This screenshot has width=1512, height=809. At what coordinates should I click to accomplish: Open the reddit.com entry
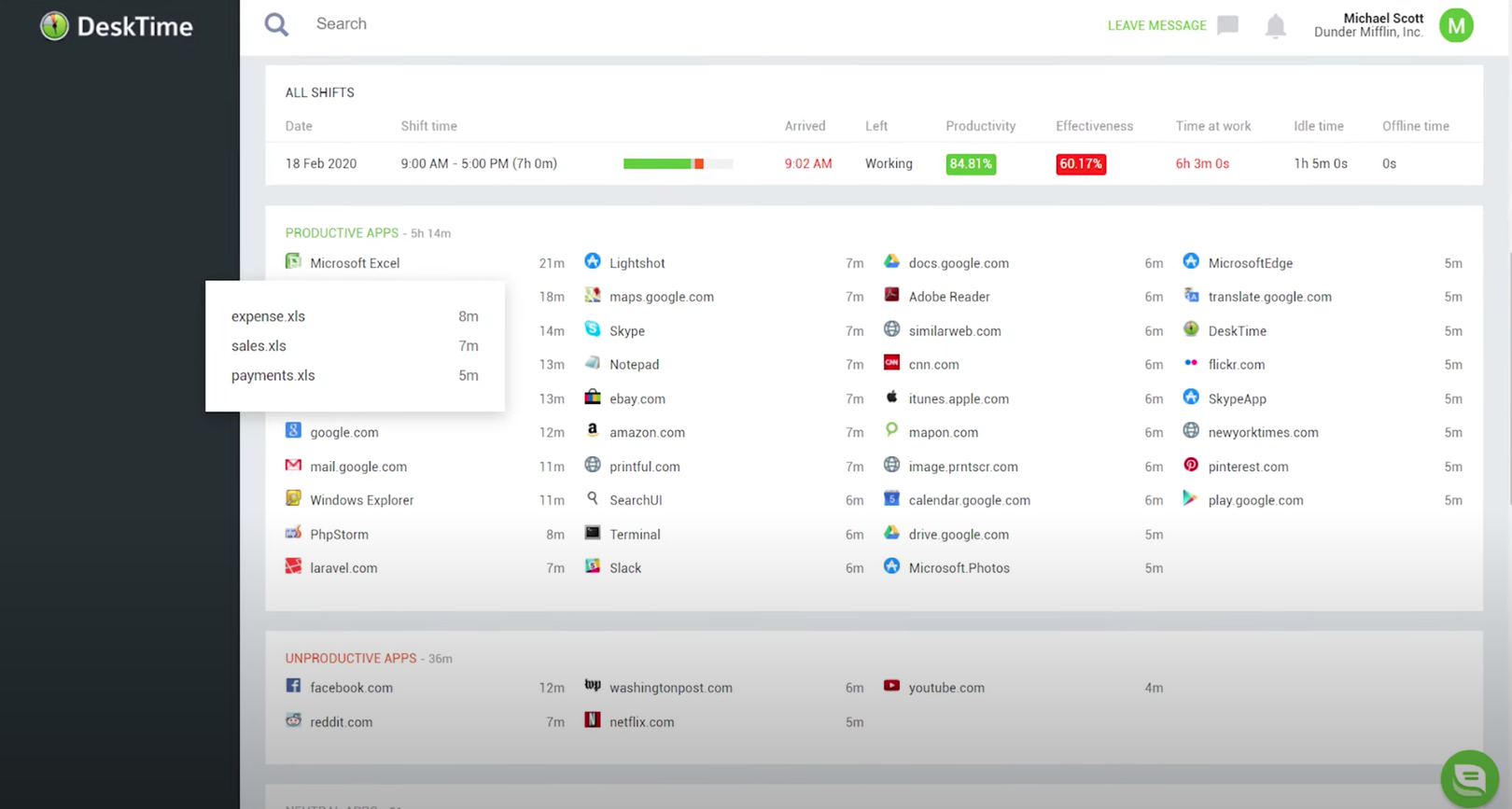coord(341,721)
